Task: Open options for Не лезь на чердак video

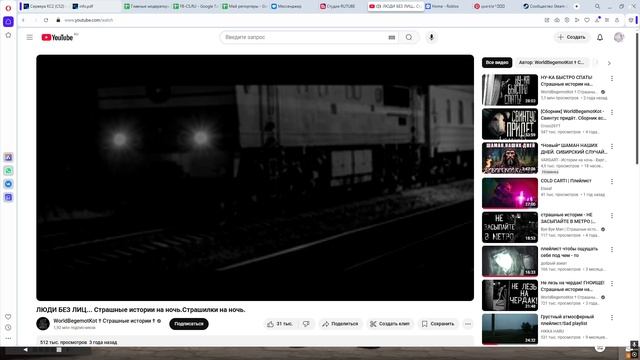Action: click(x=611, y=283)
